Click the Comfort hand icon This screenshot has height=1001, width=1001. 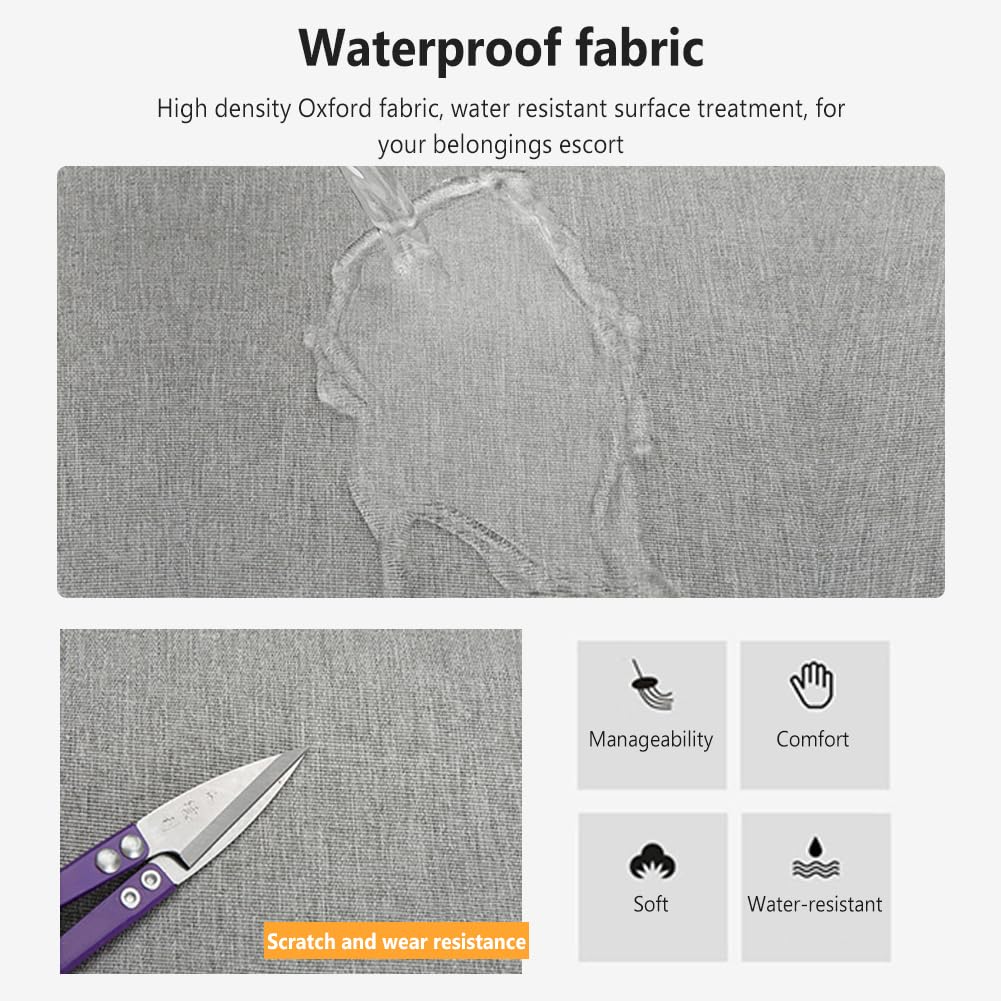coord(812,685)
